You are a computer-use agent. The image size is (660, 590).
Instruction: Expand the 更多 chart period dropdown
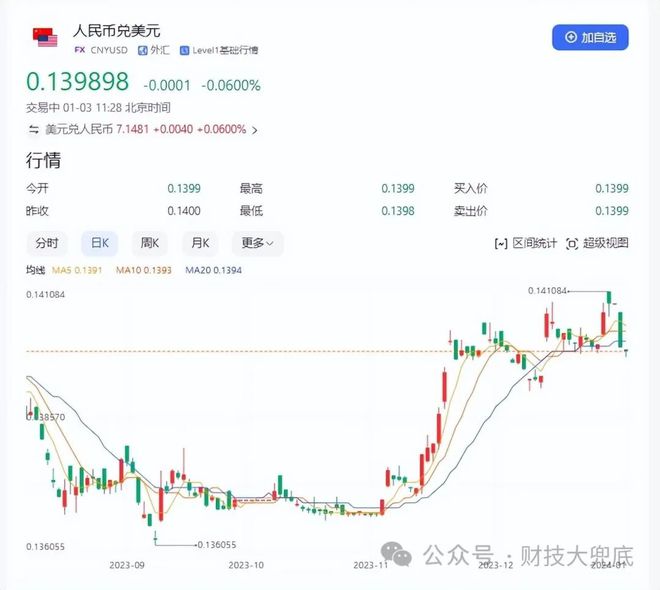click(x=257, y=243)
